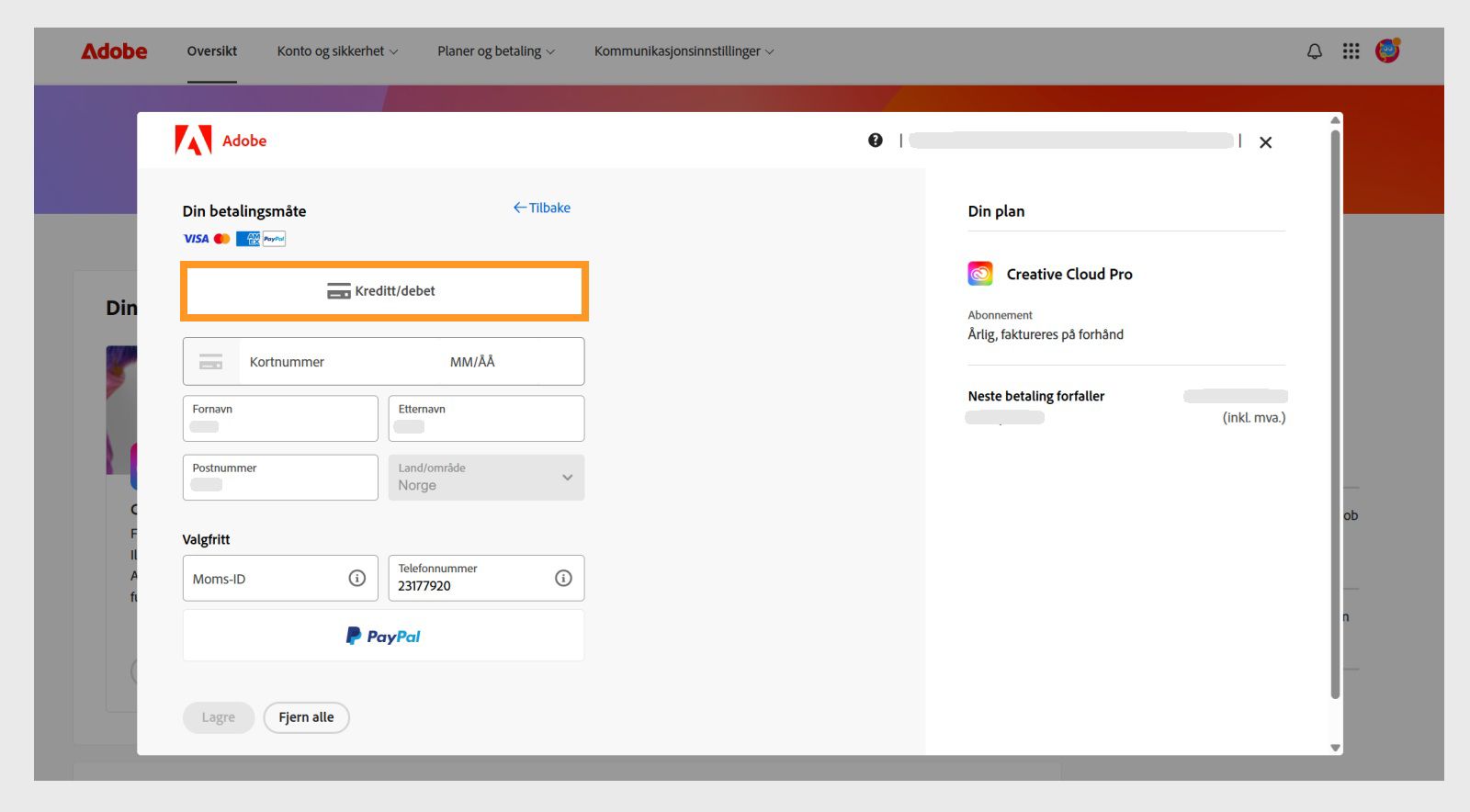Focus the Etternavn input field
The height and width of the screenshot is (812, 1470).
tap(486, 419)
